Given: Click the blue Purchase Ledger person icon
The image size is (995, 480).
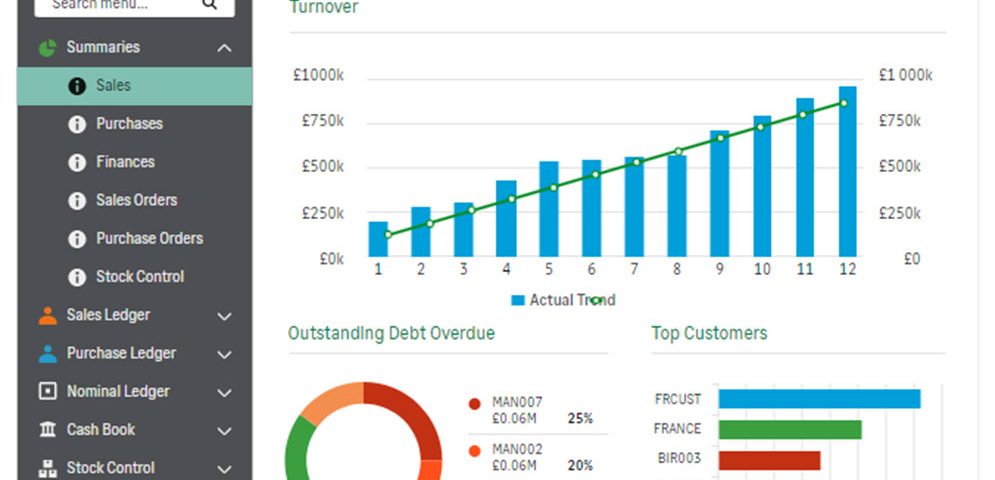Looking at the screenshot, I should point(48,354).
